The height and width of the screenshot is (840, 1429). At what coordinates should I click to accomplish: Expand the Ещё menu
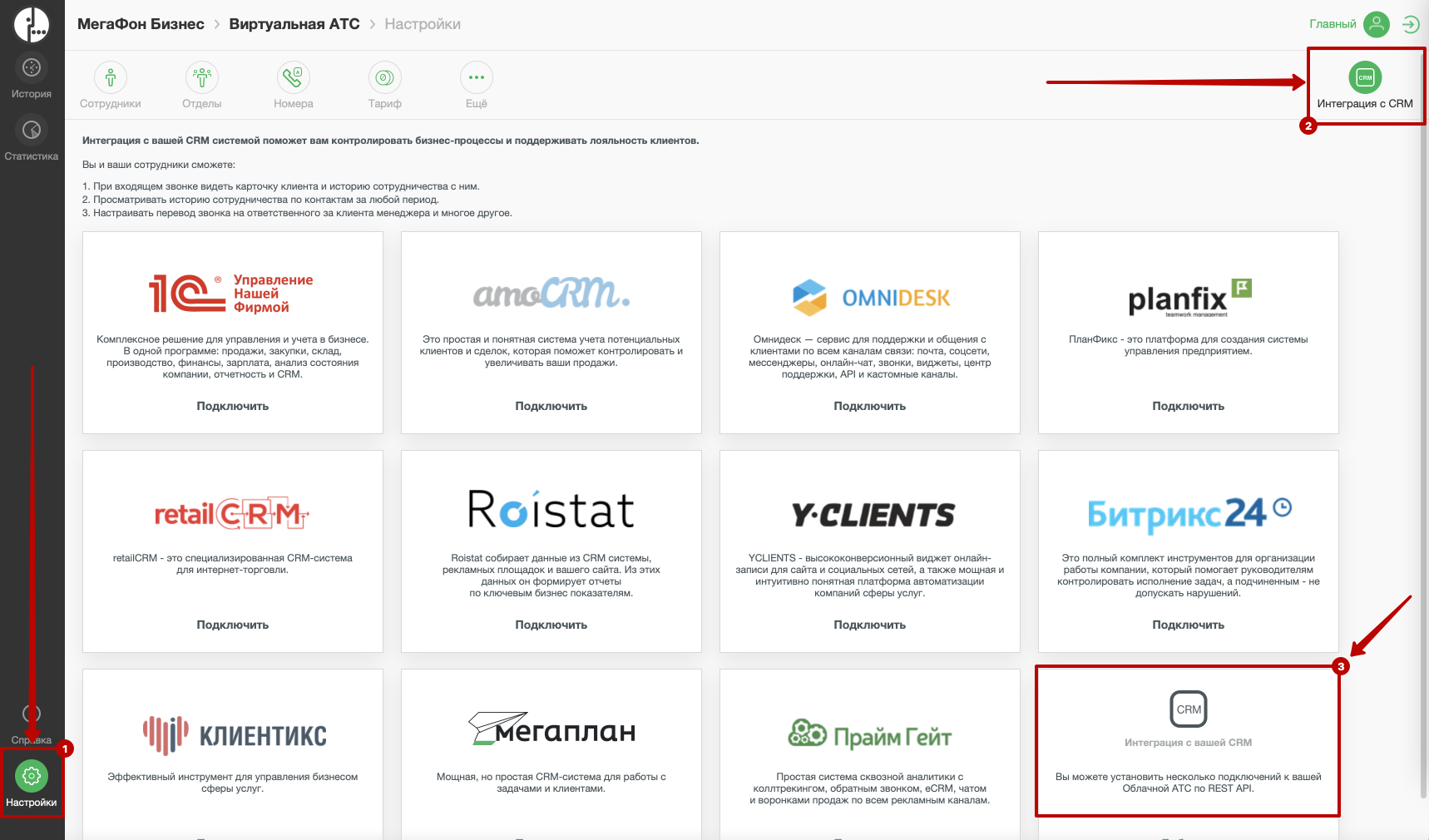pyautogui.click(x=477, y=86)
